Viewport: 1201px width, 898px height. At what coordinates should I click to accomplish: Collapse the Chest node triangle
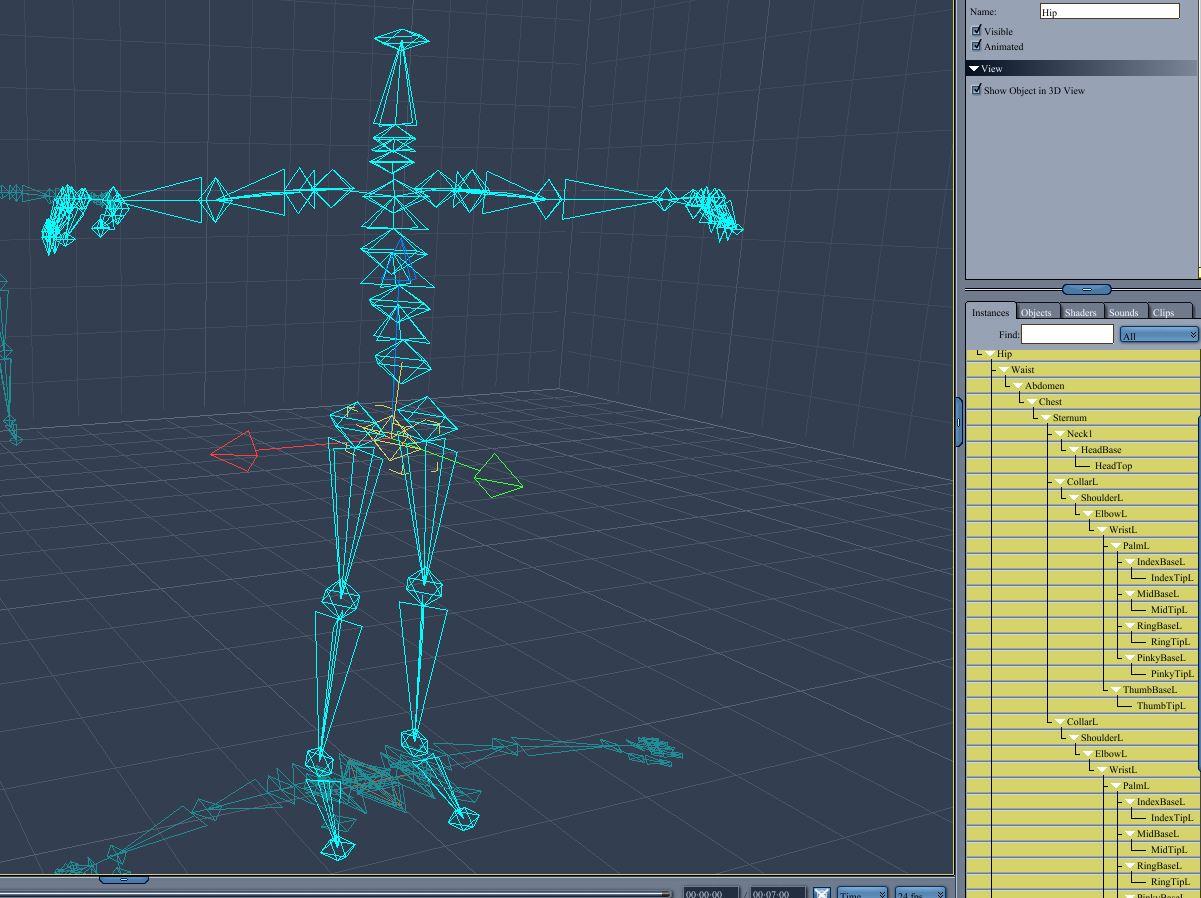coord(1032,402)
